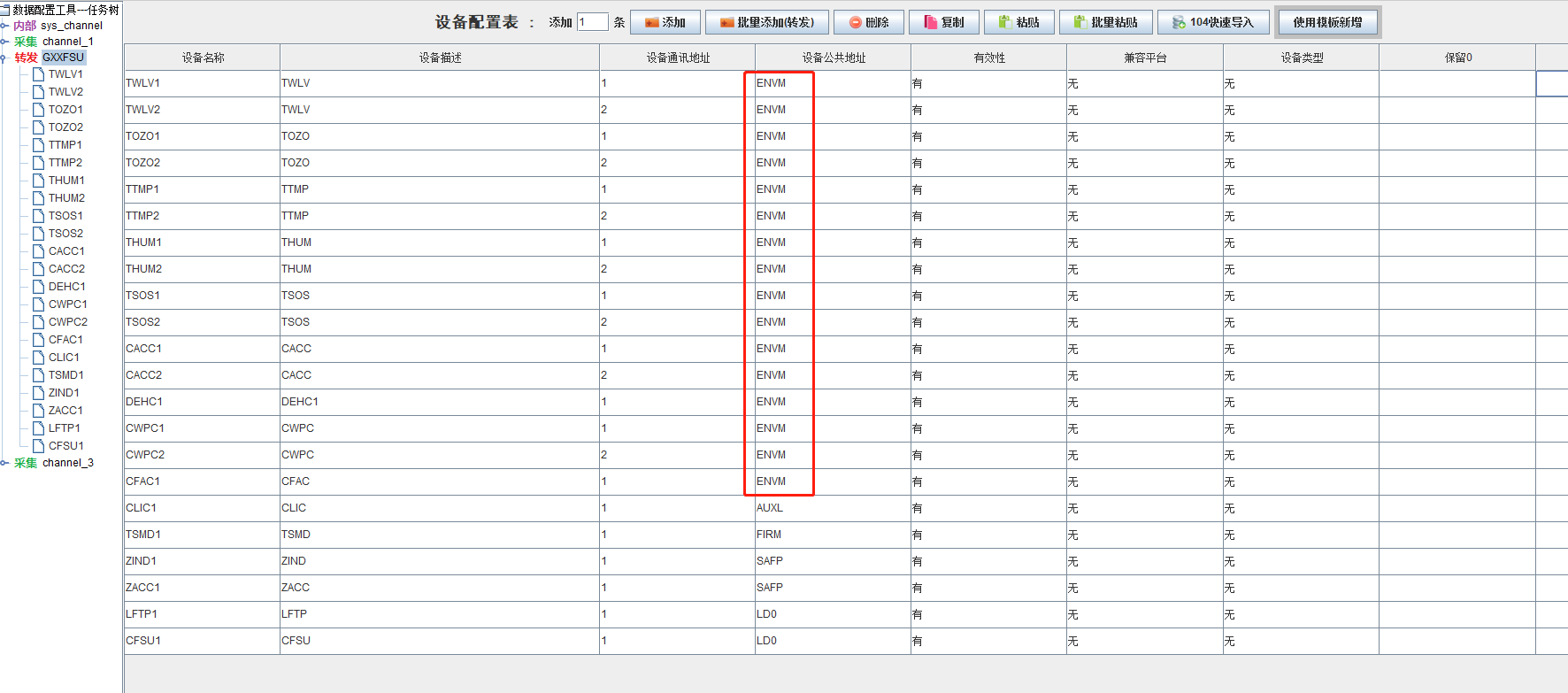Expand the 采集 channel_3 tree node

(x=4, y=463)
